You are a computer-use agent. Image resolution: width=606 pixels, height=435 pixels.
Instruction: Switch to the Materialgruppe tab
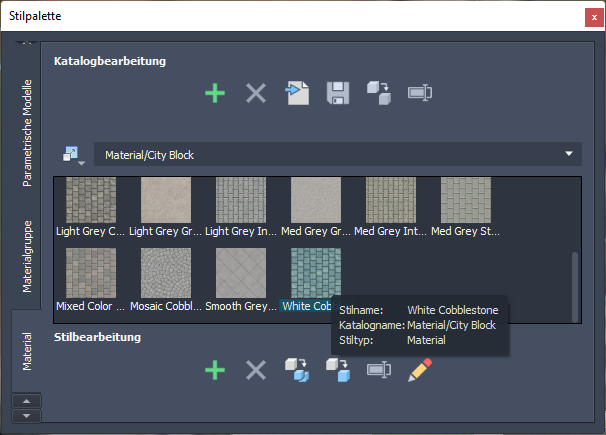(x=27, y=257)
